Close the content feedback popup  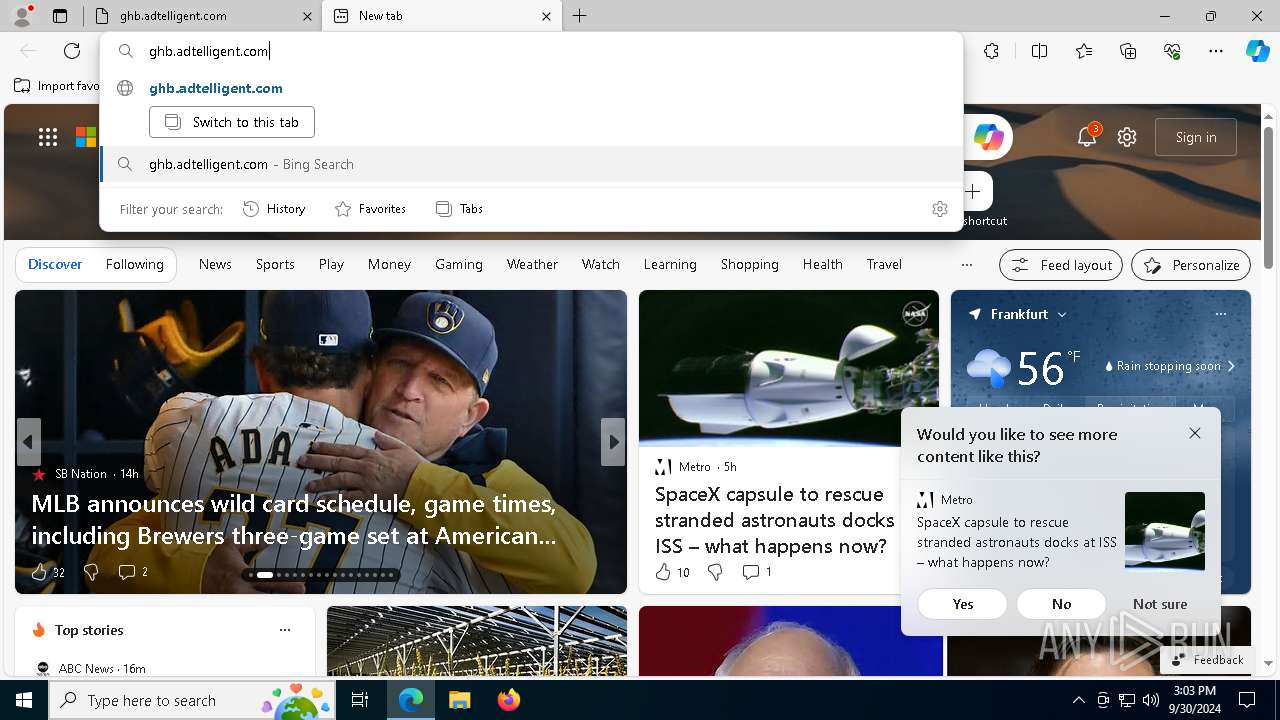[x=1195, y=433]
